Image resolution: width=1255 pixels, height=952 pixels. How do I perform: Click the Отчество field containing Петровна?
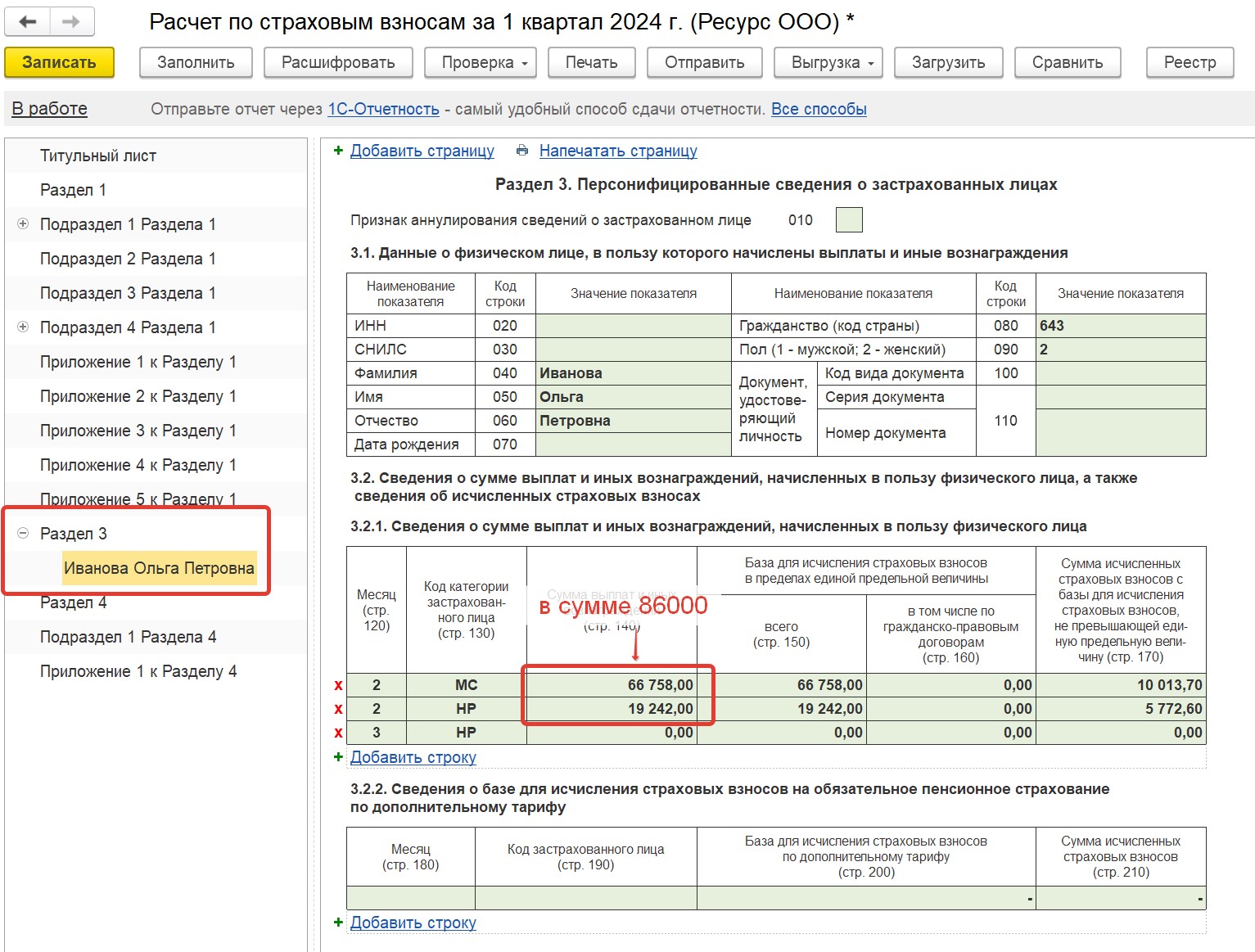point(633,421)
